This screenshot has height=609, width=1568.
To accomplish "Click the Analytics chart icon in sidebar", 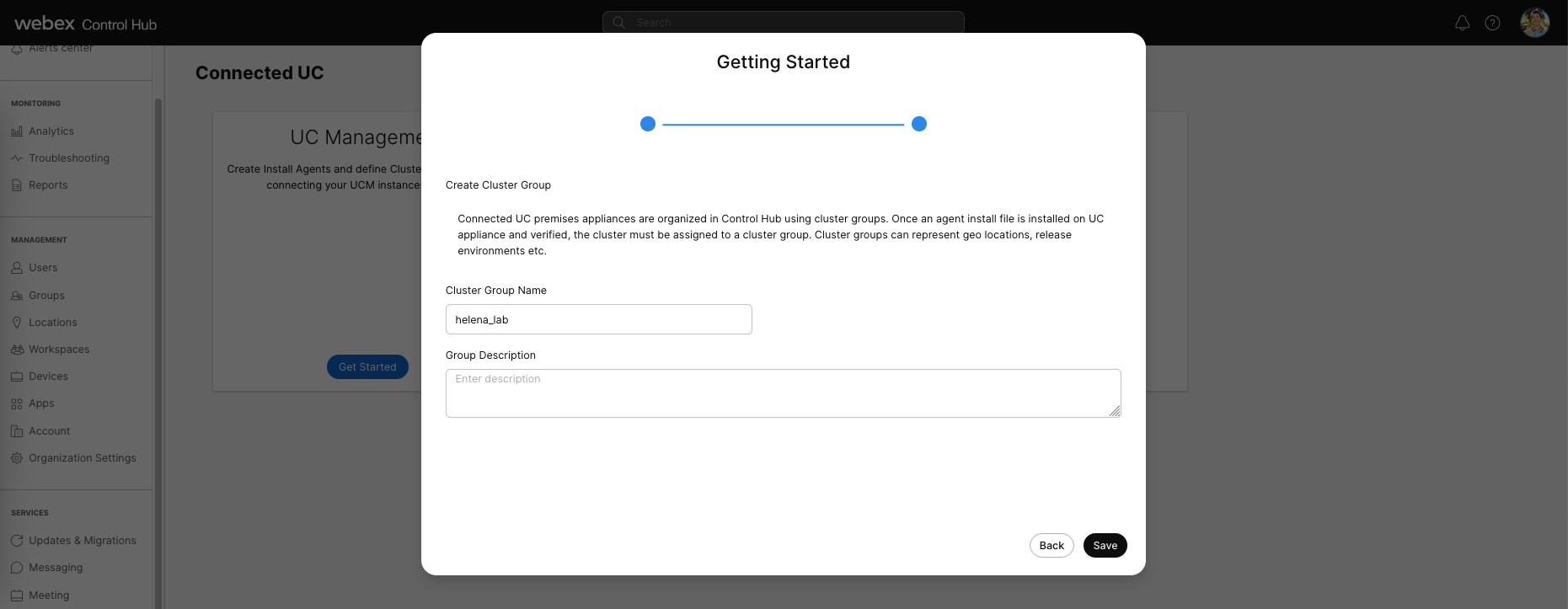I will point(17,131).
